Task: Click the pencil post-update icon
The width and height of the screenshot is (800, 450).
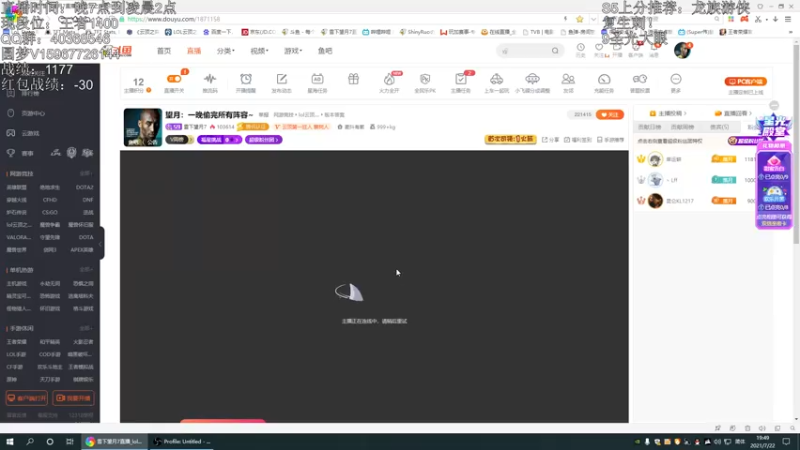Action: point(282,79)
